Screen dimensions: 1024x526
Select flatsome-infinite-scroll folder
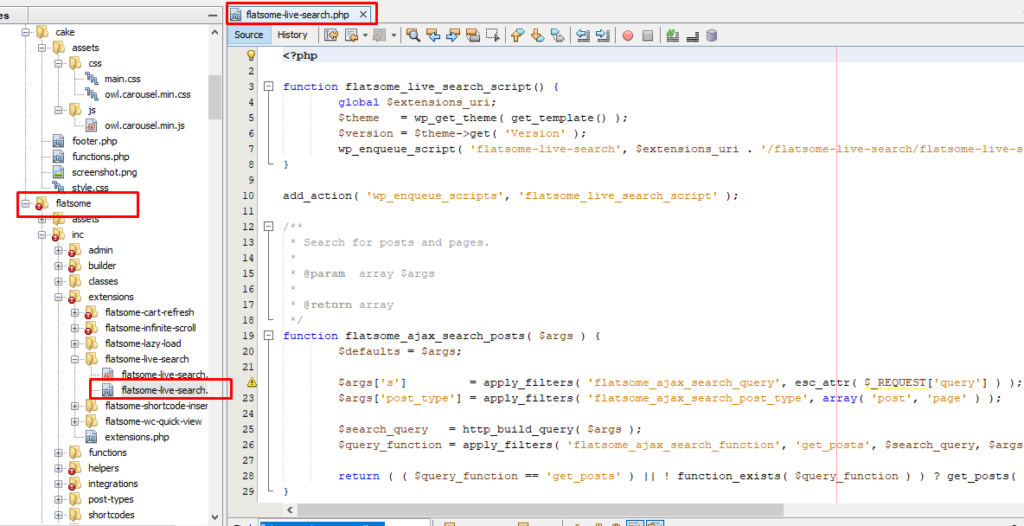click(x=150, y=327)
